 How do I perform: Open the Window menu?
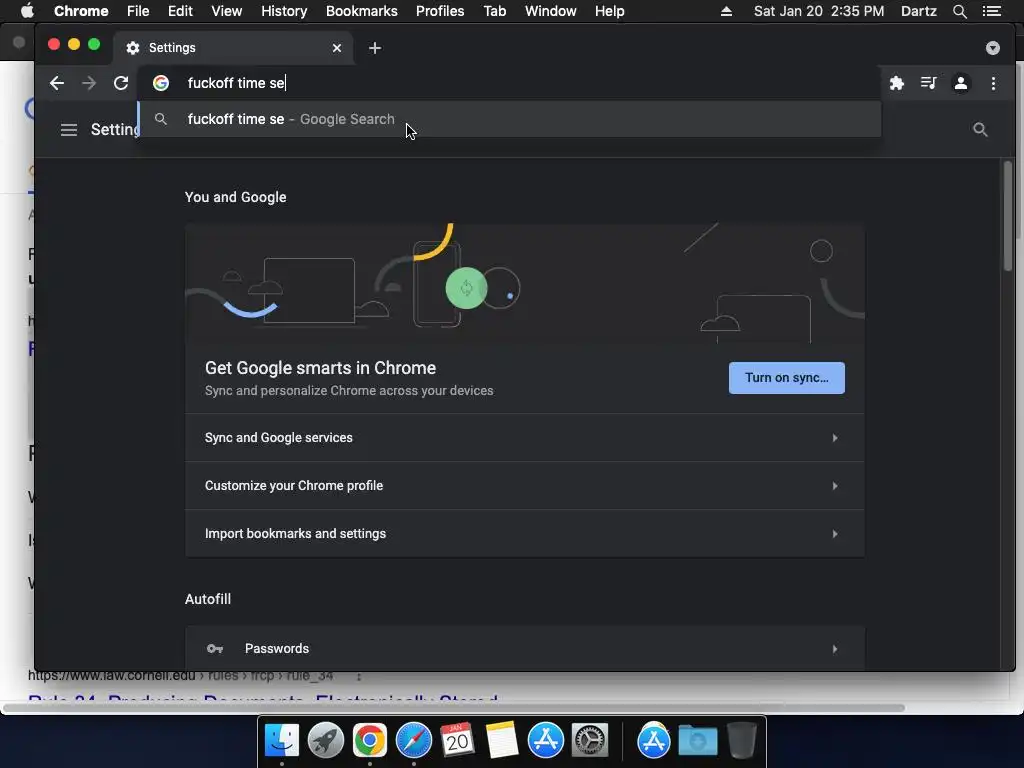[550, 11]
